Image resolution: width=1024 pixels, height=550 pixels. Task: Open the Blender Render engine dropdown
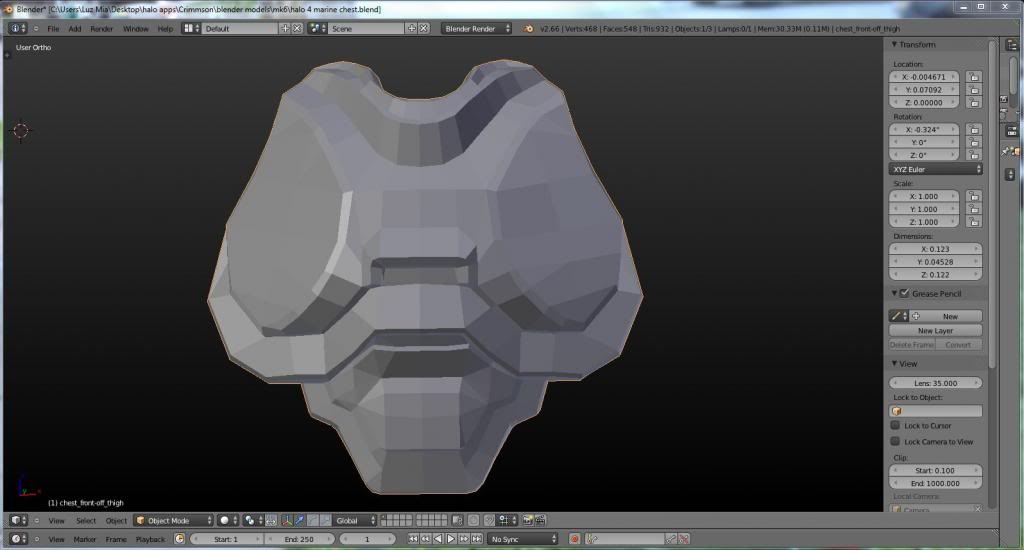476,29
